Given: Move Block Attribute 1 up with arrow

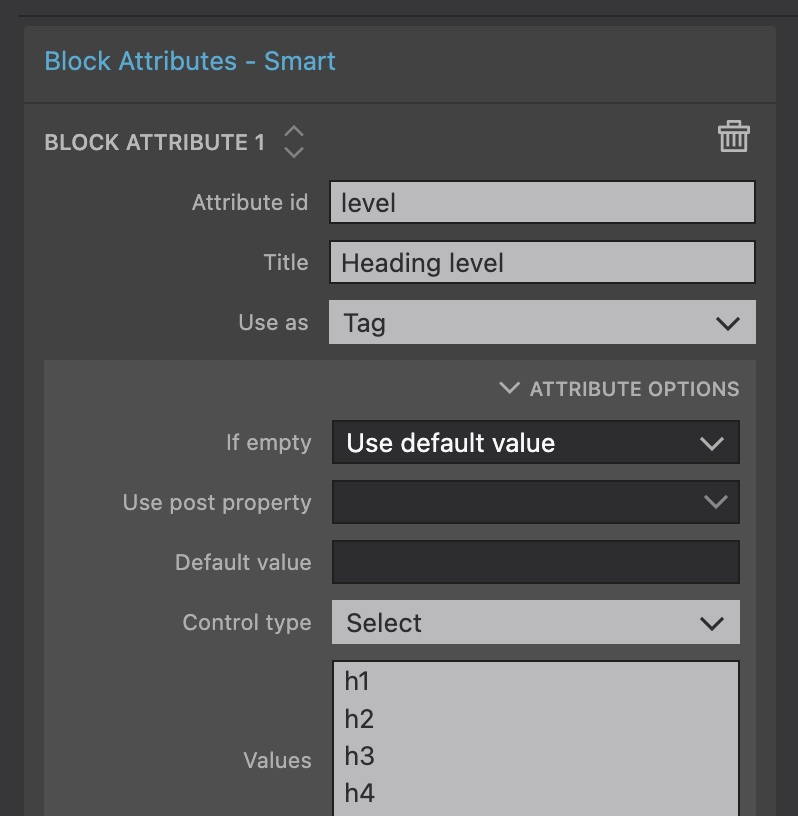Looking at the screenshot, I should pyautogui.click(x=294, y=131).
